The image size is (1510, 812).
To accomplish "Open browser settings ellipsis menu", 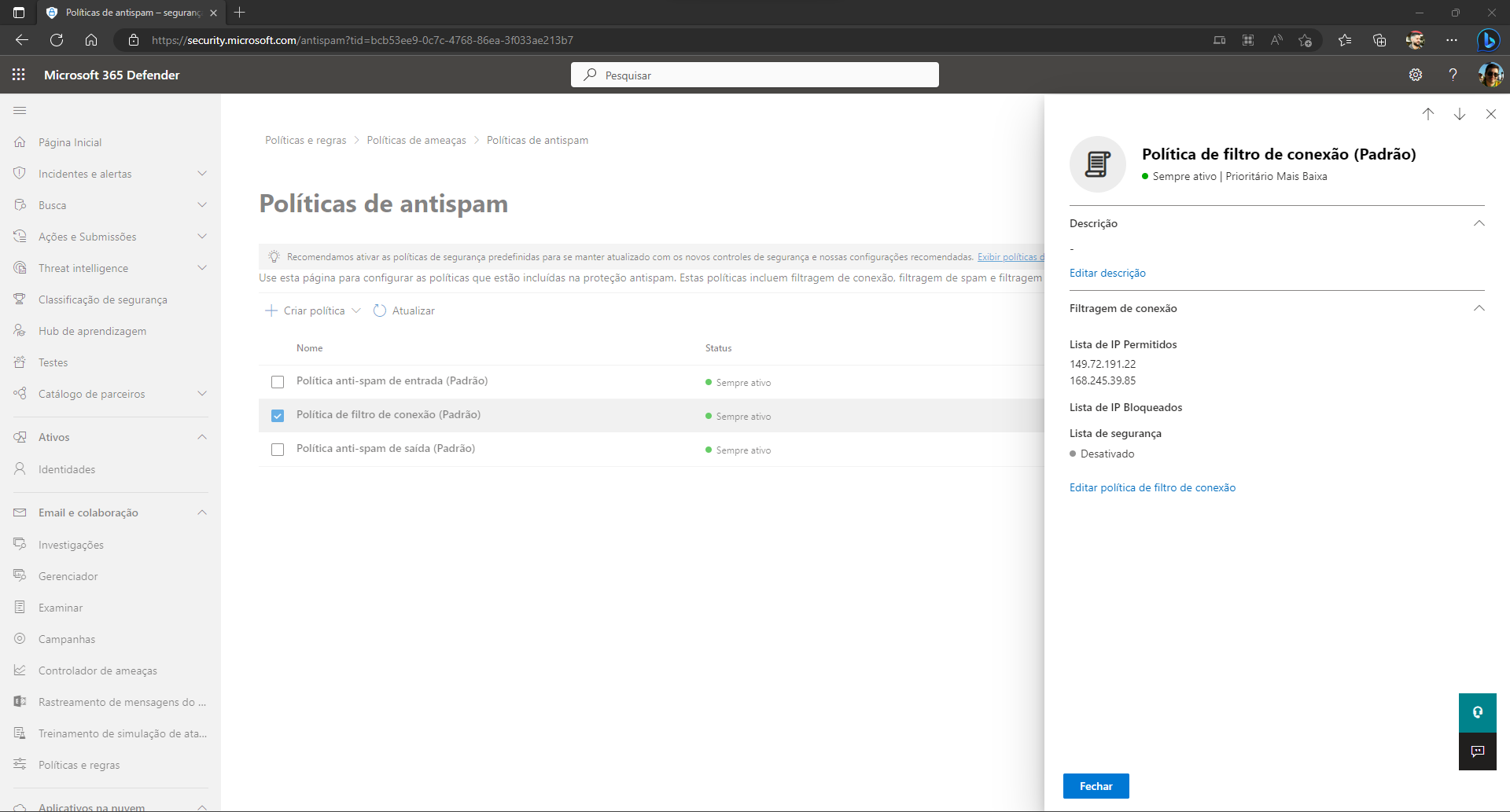I will tap(1452, 40).
